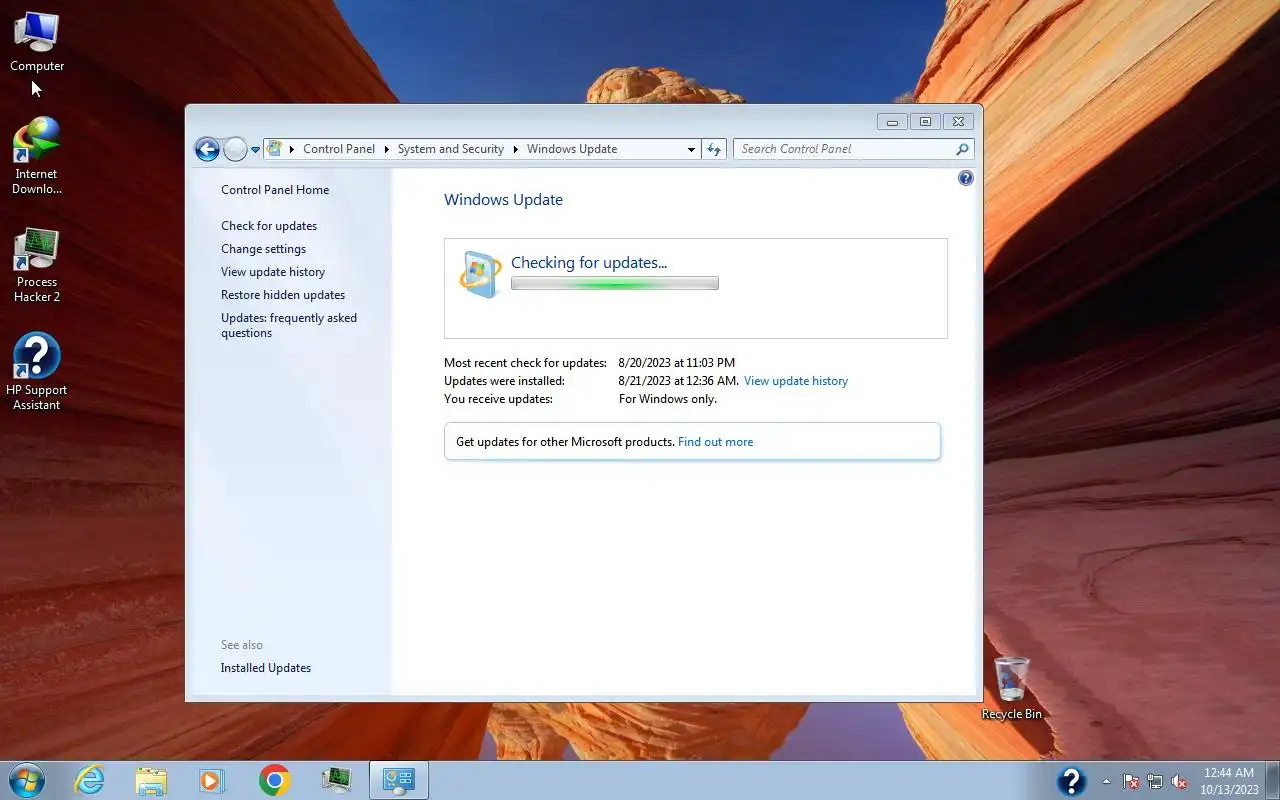The width and height of the screenshot is (1280, 800).
Task: Go to the Control Panel breadcrumb
Action: coord(339,149)
